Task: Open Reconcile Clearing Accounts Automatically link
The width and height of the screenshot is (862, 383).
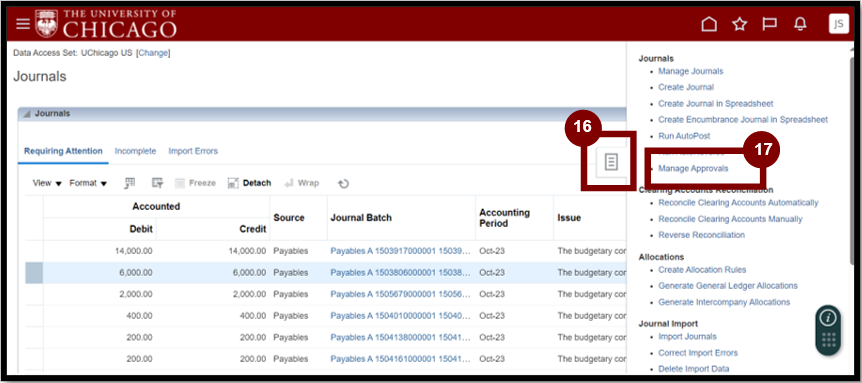Action: click(x=738, y=202)
